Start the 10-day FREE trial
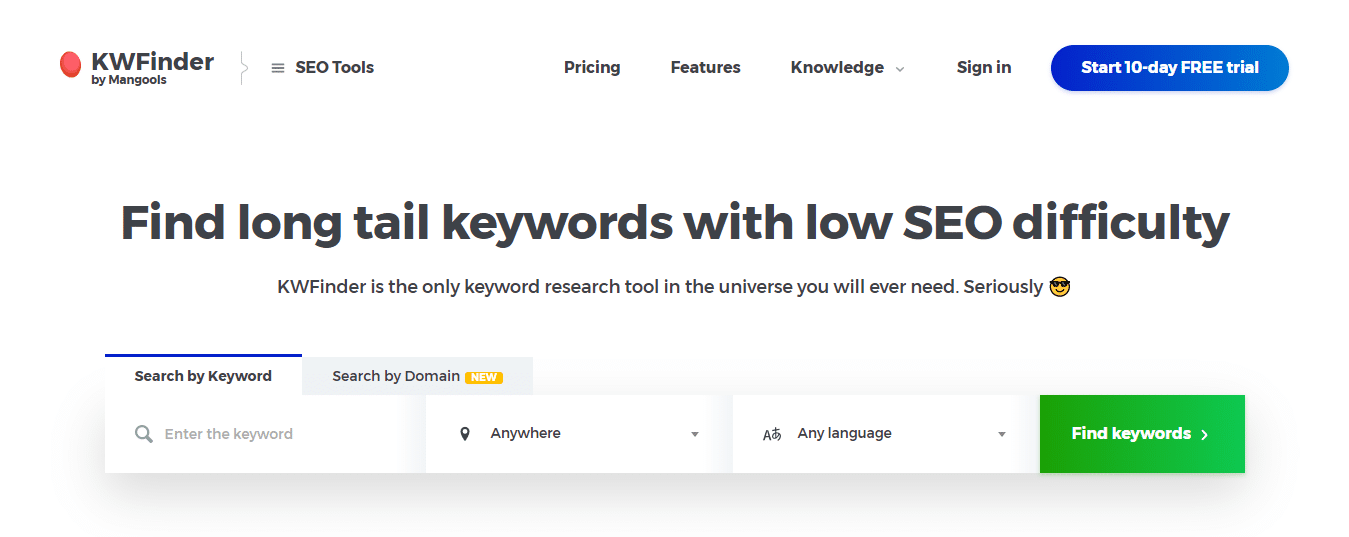This screenshot has width=1349, height=537. tap(1169, 68)
